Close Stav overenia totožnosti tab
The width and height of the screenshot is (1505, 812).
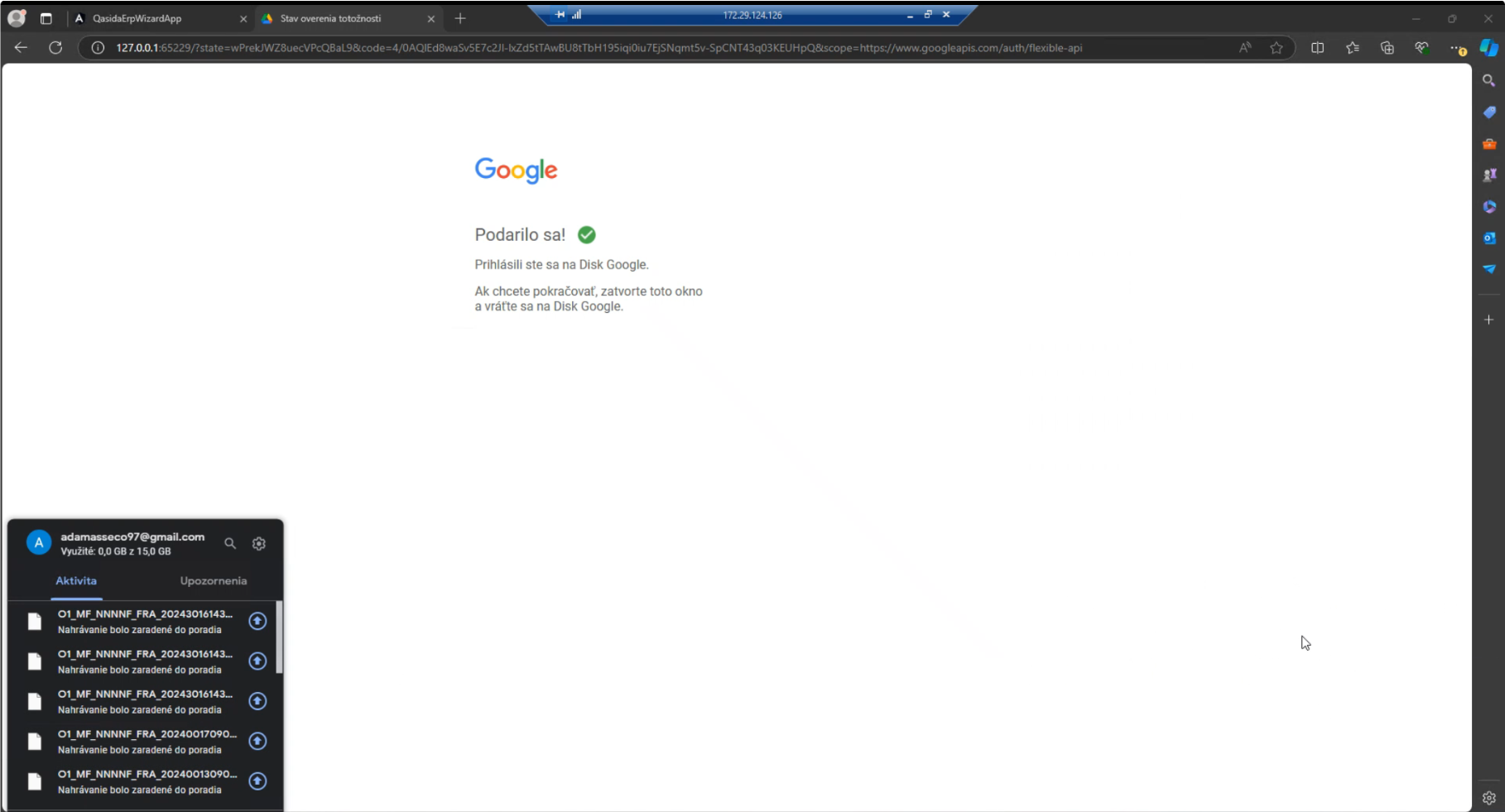point(431,18)
